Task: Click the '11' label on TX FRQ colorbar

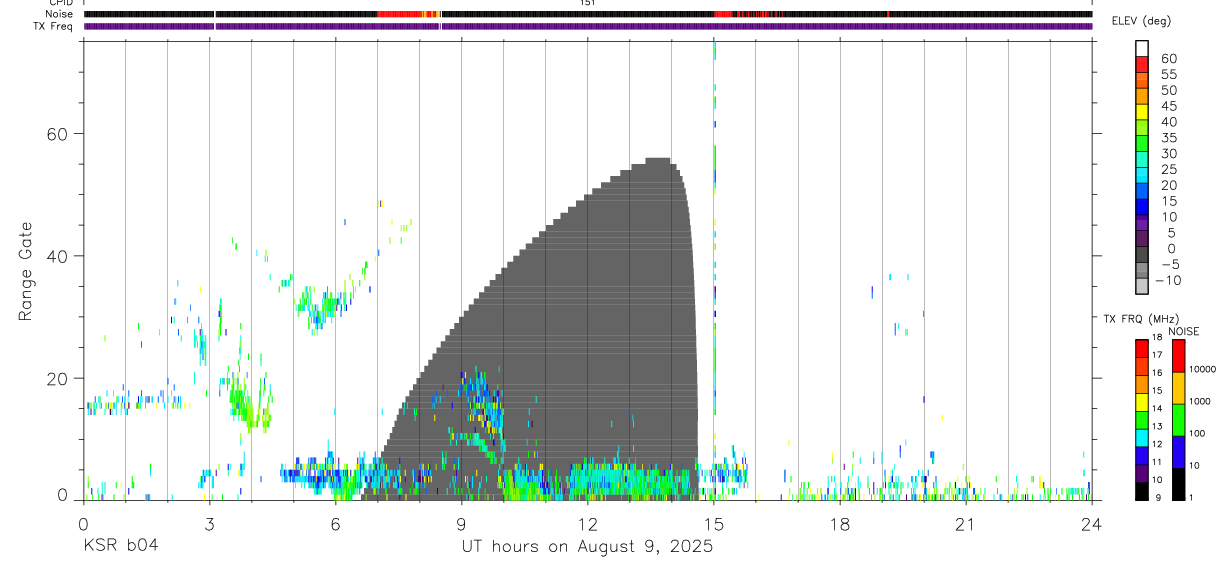Action: point(1157,462)
